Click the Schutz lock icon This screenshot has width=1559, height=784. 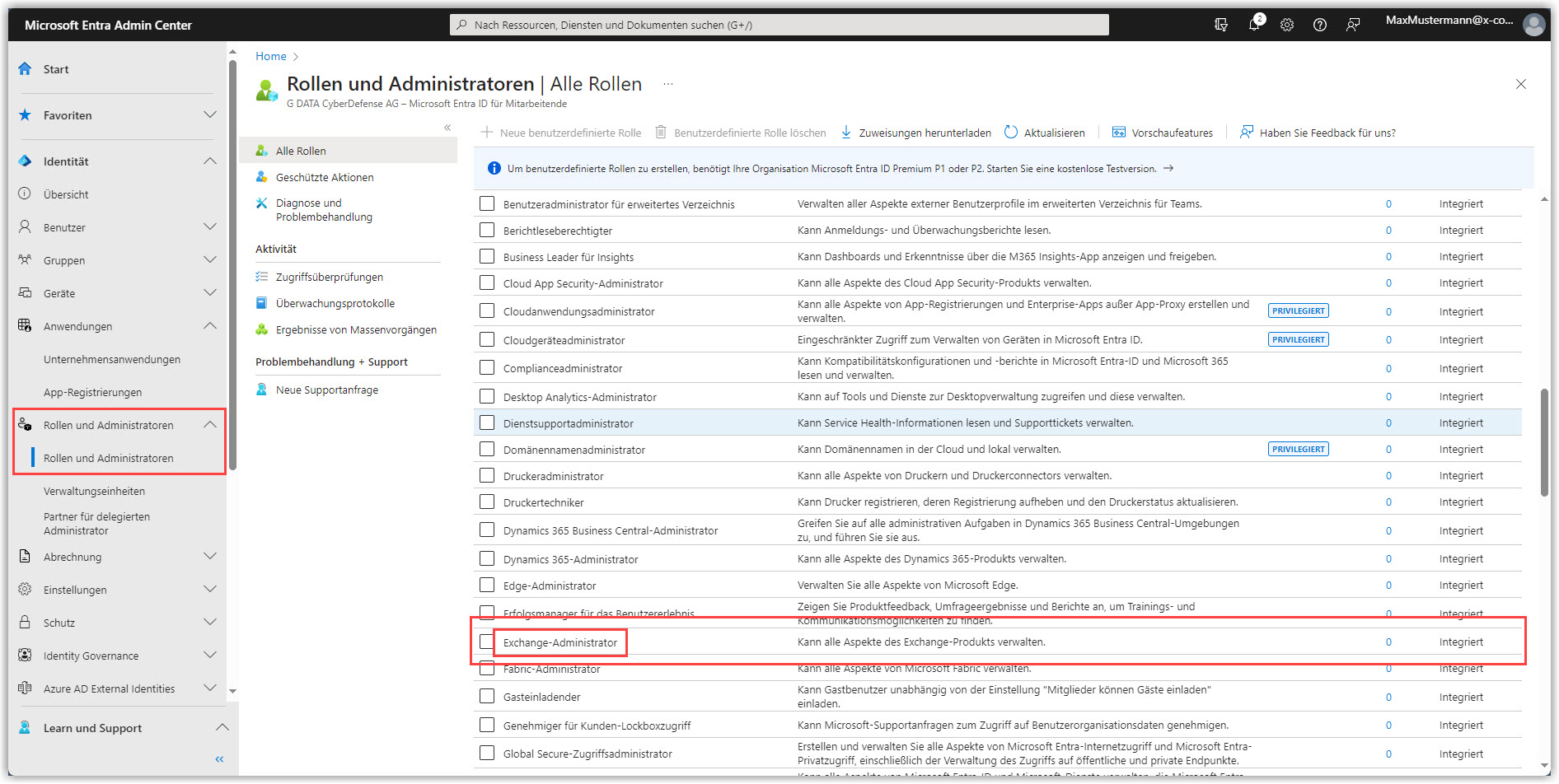click(x=25, y=622)
